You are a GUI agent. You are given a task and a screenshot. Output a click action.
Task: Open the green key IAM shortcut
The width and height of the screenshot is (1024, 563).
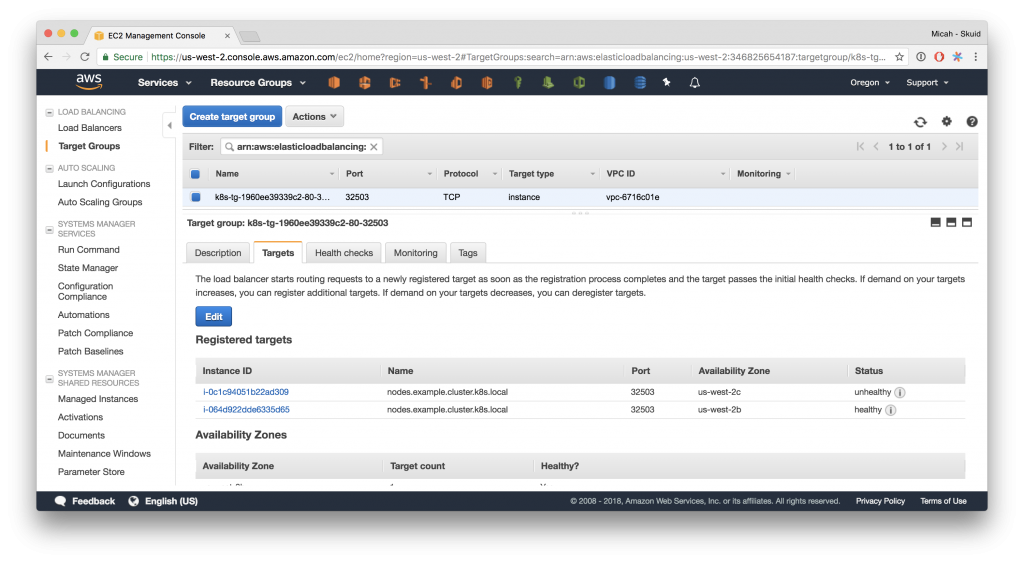518,82
